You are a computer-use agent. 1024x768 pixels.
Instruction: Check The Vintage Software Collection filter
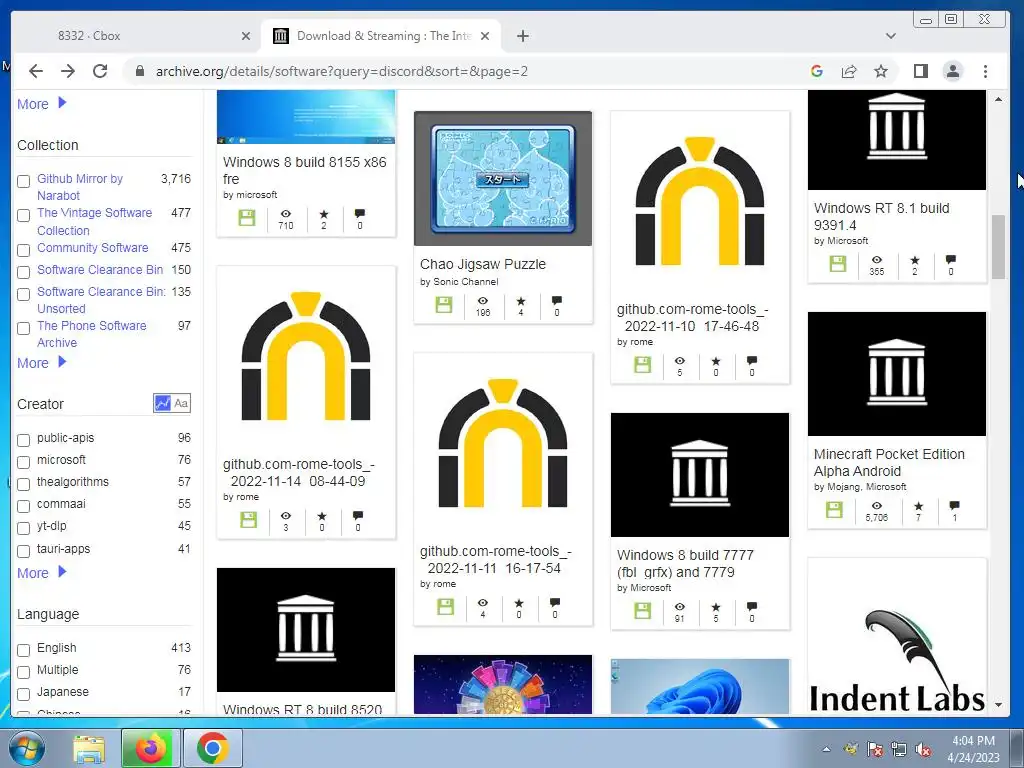(24, 215)
